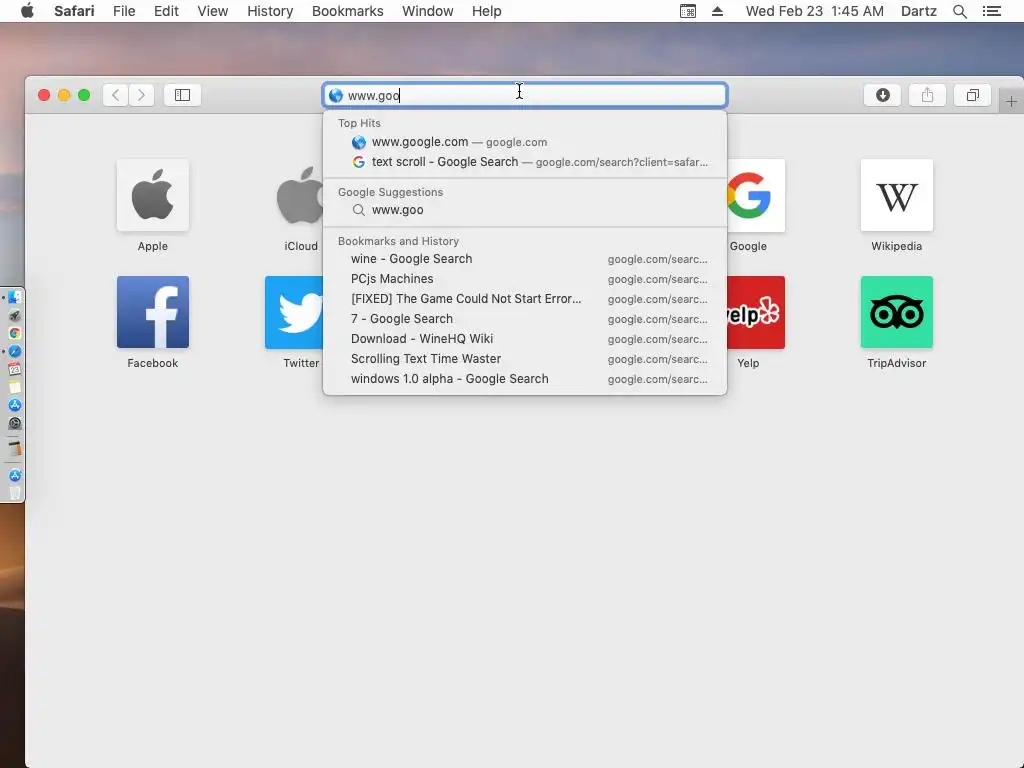Open the Bookmarks menu

[347, 11]
